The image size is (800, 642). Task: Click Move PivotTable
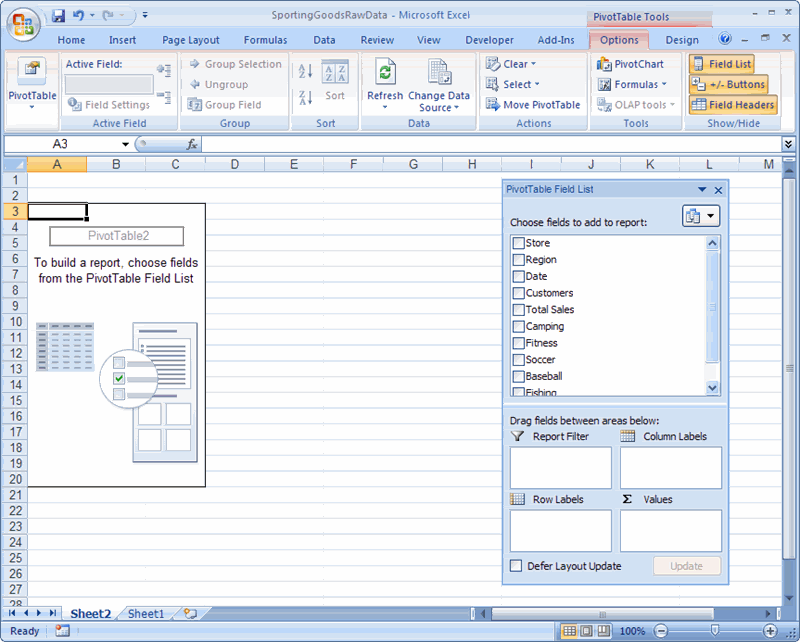coord(533,105)
